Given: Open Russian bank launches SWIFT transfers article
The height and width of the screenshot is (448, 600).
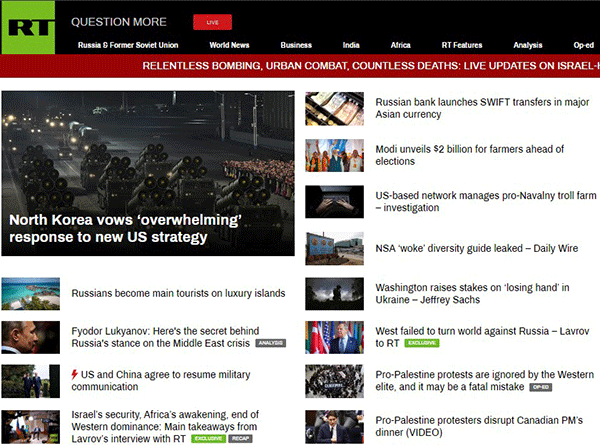Looking at the screenshot, I should tap(482, 108).
